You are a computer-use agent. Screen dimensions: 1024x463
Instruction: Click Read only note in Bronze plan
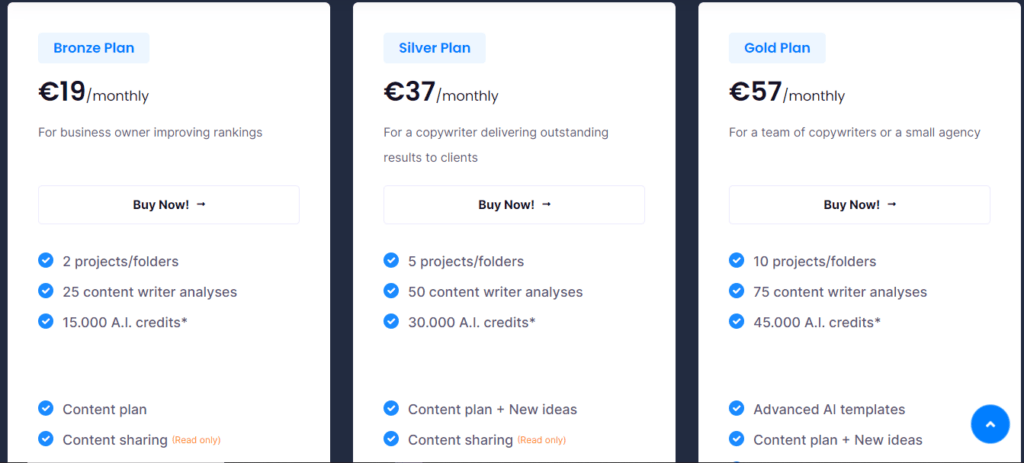[x=197, y=440]
